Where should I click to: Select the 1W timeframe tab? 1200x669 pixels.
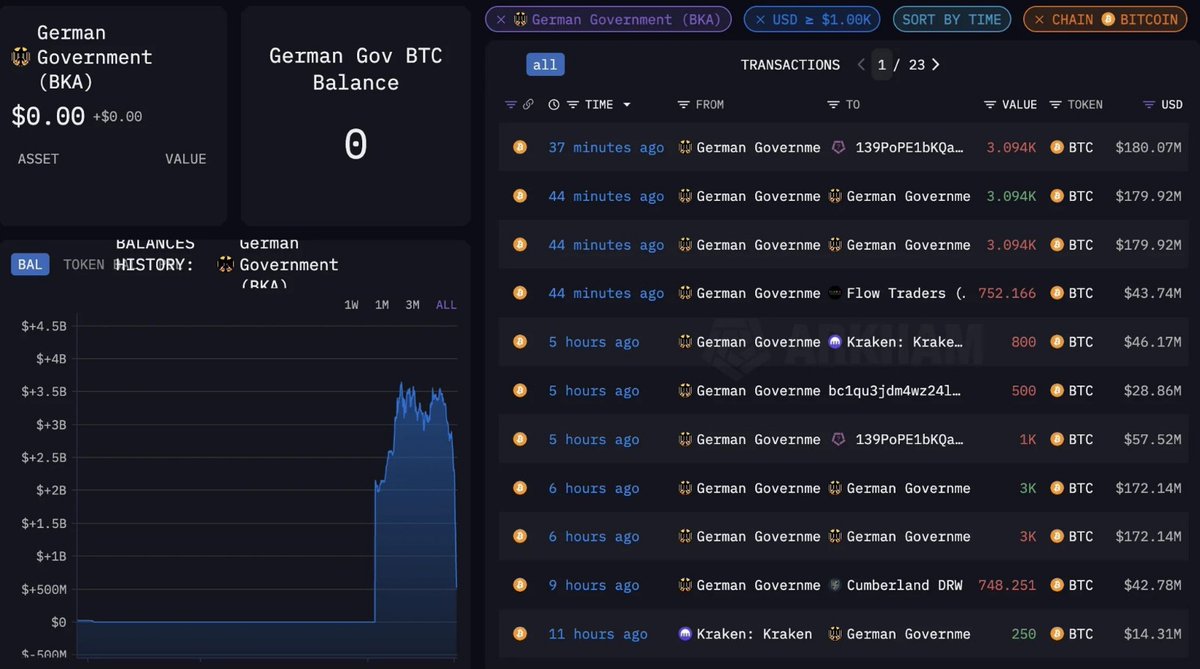click(x=351, y=305)
